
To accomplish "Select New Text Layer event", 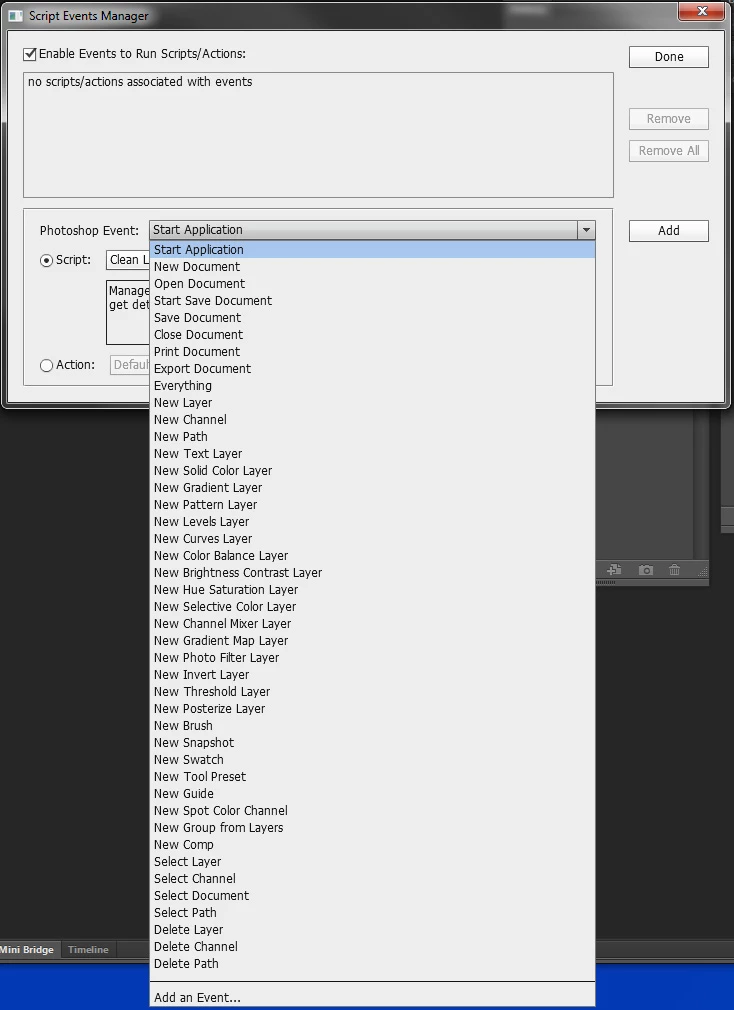I will [372, 453].
